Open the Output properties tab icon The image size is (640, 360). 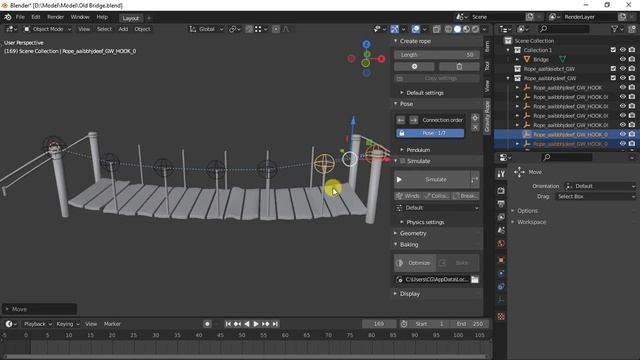(x=501, y=204)
